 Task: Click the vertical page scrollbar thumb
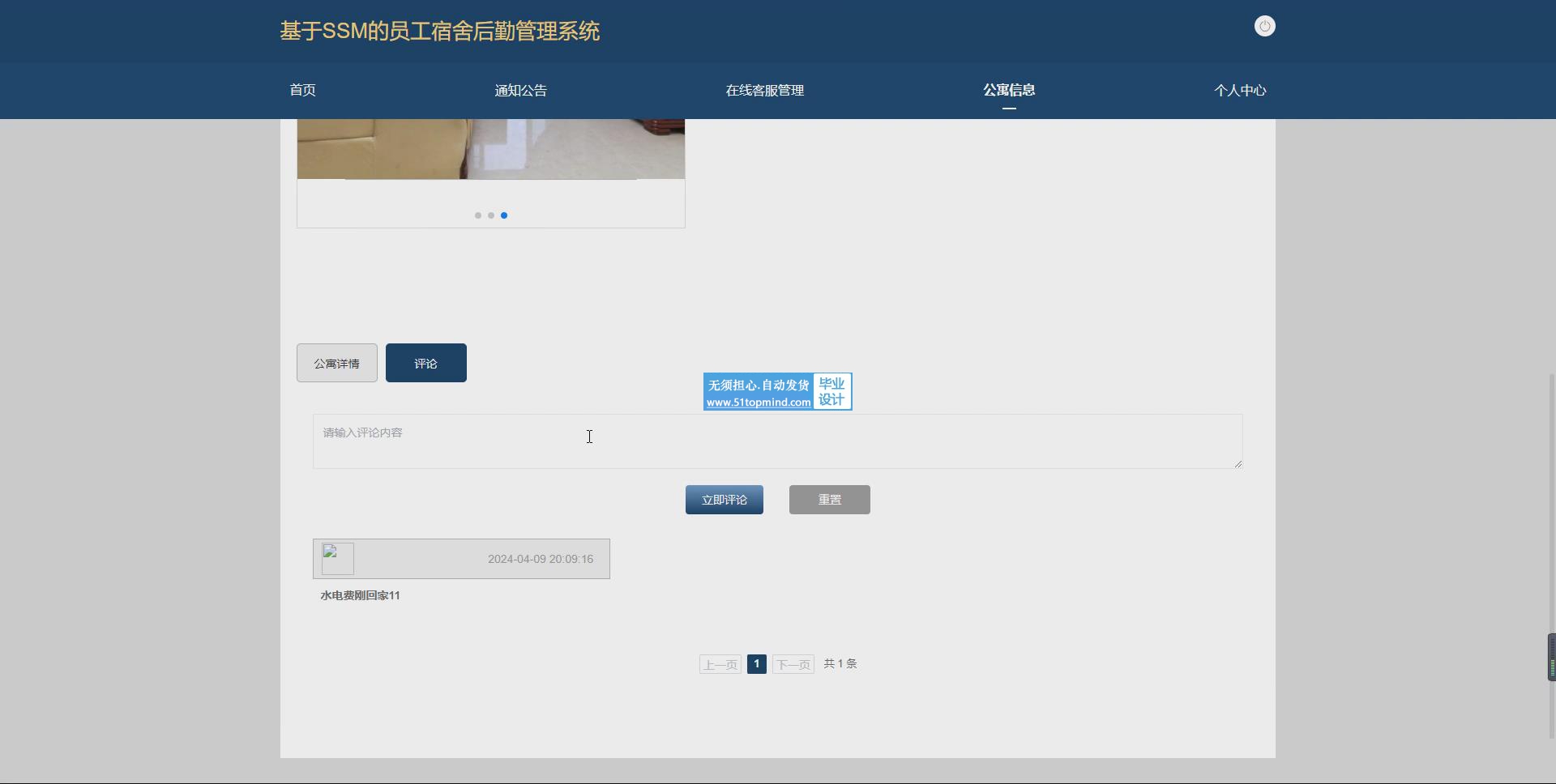pos(1552,556)
